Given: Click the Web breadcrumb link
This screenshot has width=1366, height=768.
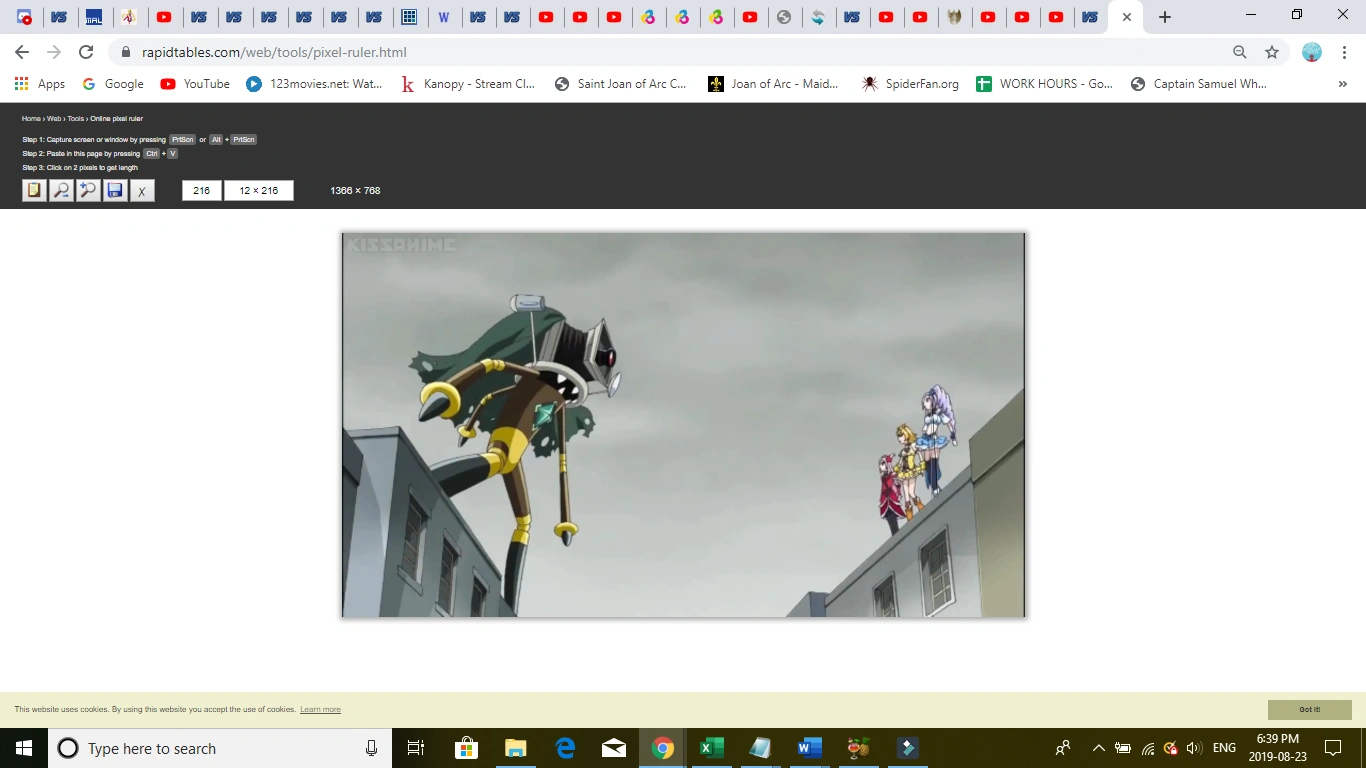Looking at the screenshot, I should point(54,119).
